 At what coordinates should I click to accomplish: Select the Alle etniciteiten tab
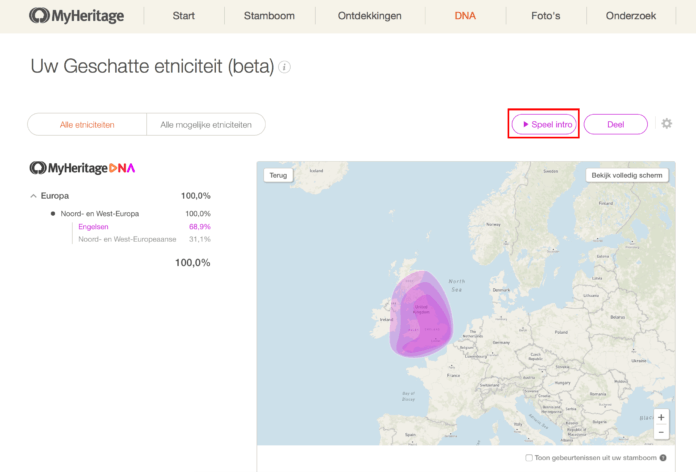click(x=87, y=125)
